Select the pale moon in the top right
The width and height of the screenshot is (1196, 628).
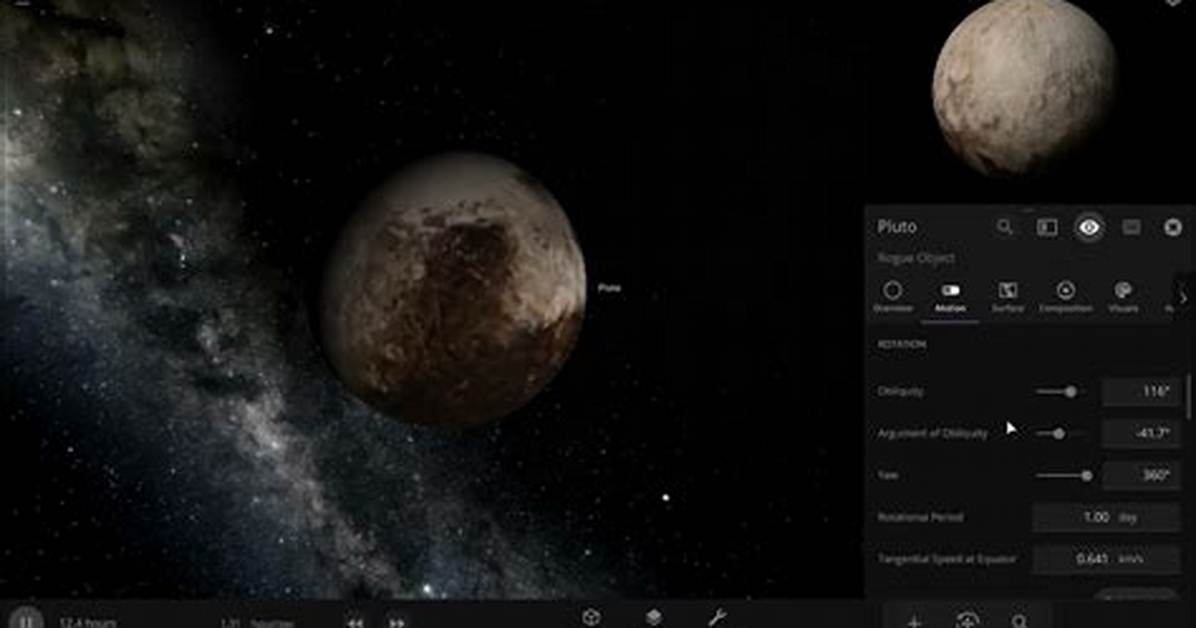click(1025, 88)
